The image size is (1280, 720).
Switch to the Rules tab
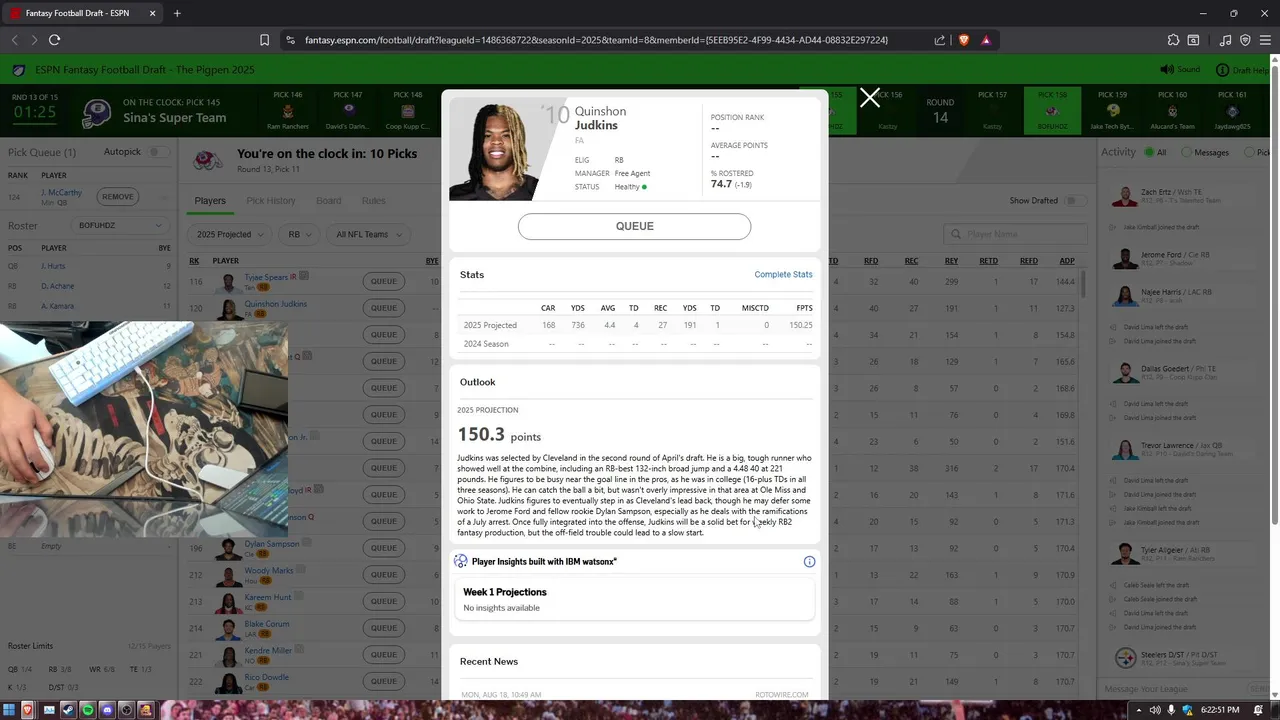coord(374,200)
